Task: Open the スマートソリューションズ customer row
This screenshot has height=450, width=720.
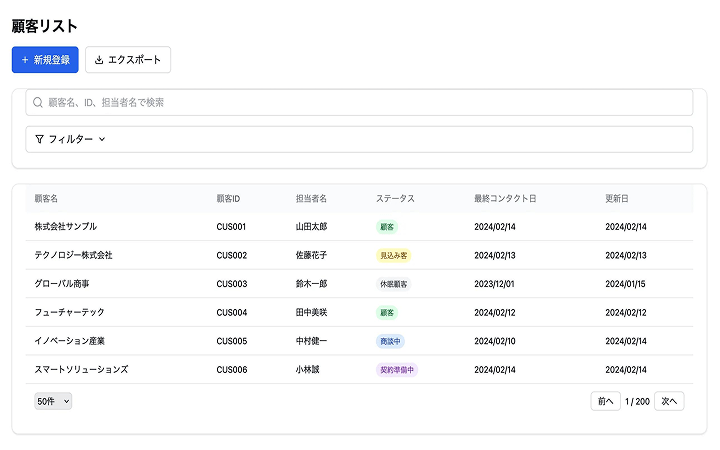Action: tap(359, 370)
